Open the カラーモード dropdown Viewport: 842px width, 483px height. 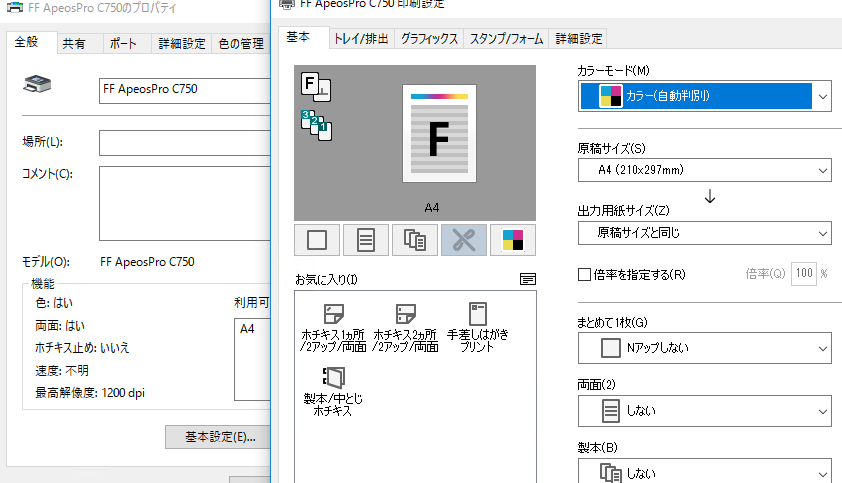(705, 96)
